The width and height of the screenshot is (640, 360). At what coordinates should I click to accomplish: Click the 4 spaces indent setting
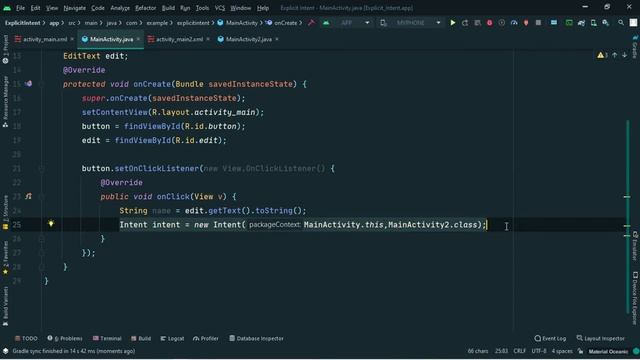pyautogui.click(x=562, y=351)
